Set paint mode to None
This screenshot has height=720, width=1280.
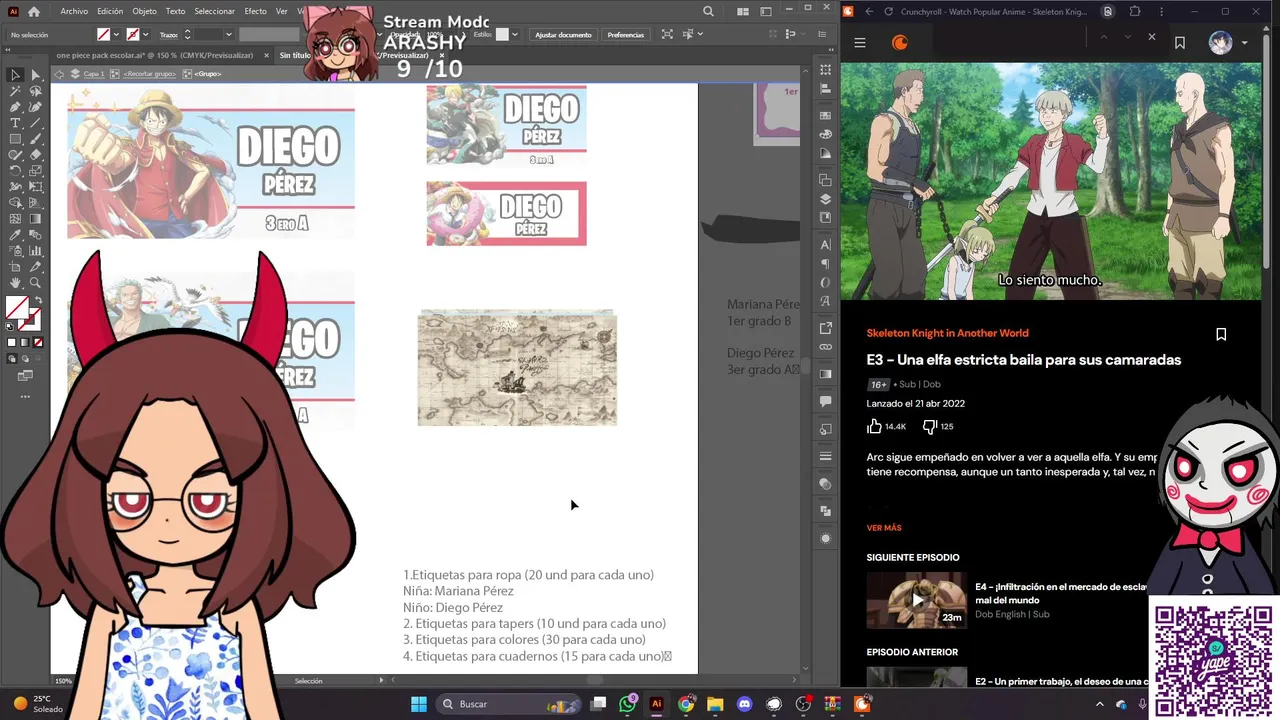click(38, 342)
